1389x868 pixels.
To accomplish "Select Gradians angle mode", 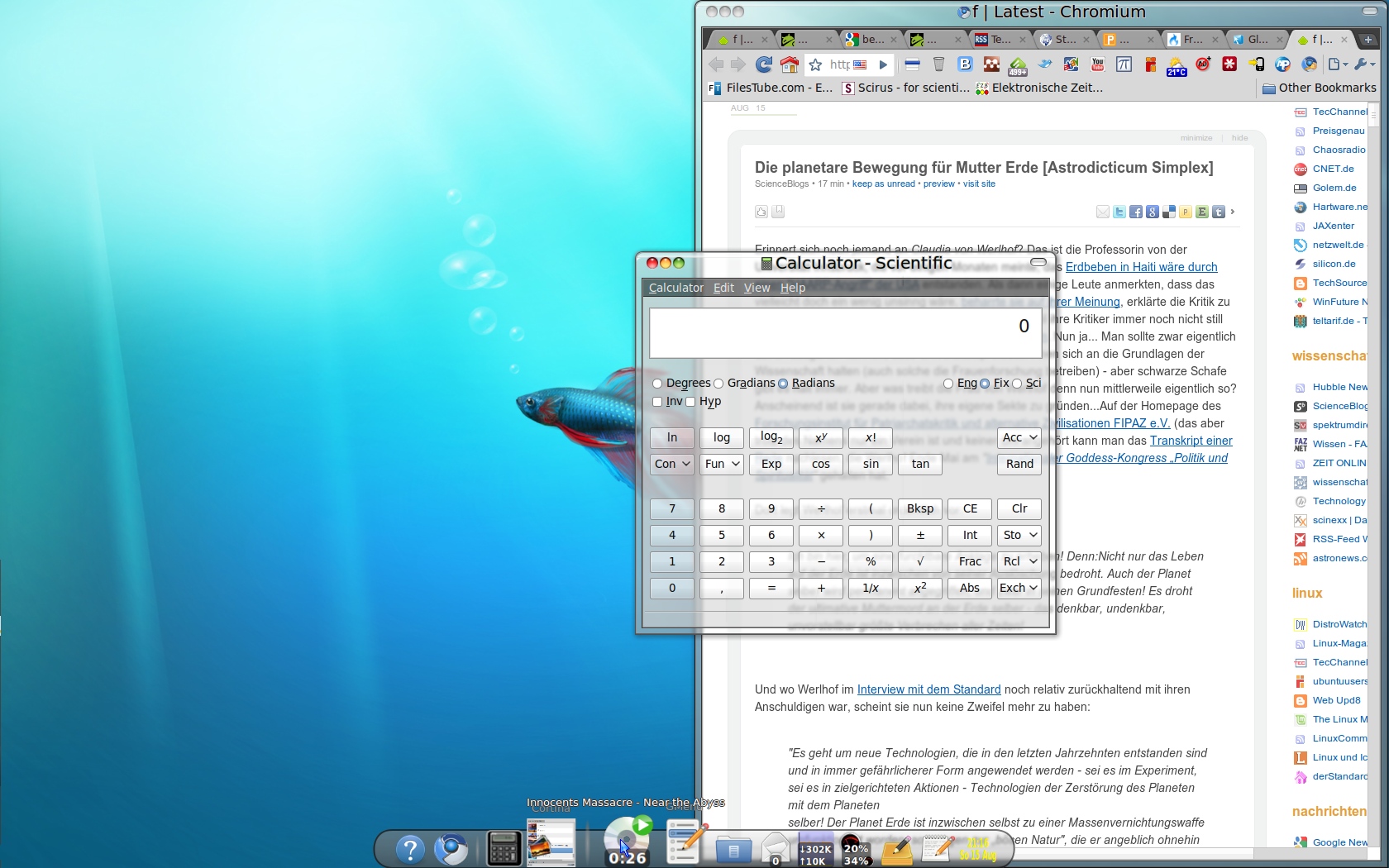I will point(744,383).
